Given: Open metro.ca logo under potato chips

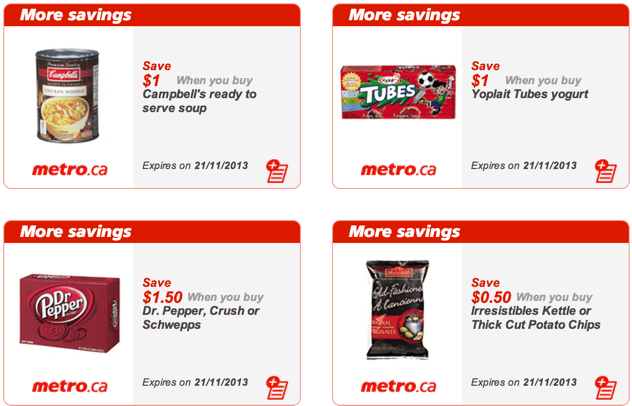Looking at the screenshot, I should tap(398, 386).
